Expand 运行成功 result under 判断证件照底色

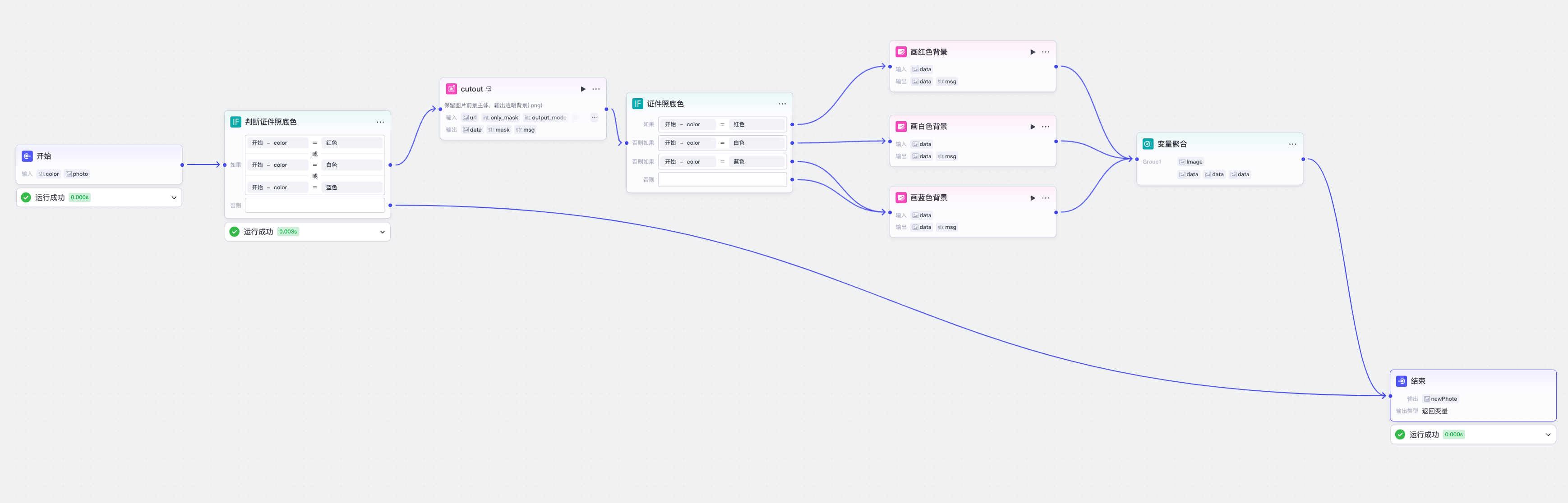(382, 232)
